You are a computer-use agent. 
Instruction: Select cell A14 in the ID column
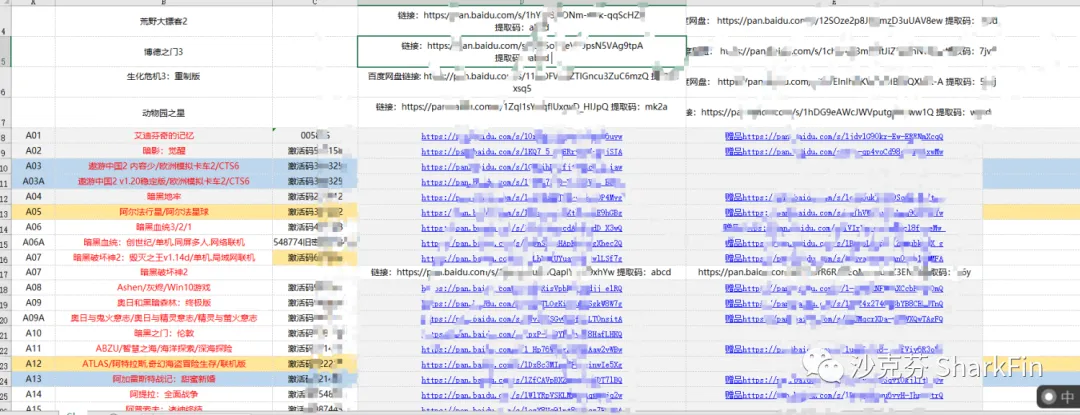click(x=34, y=394)
